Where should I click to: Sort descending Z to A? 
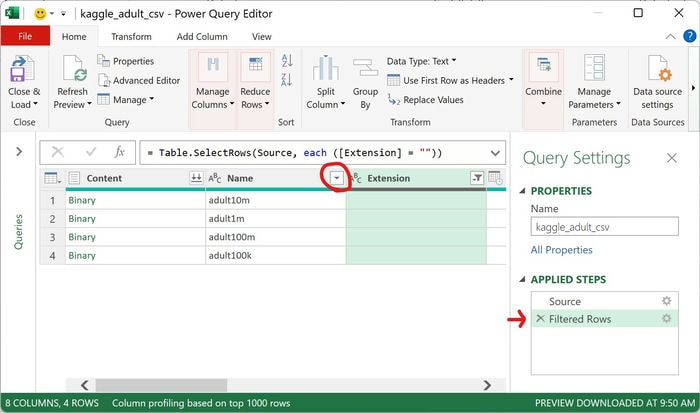tap(287, 80)
